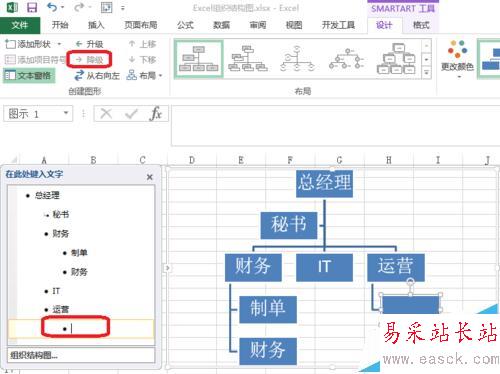
Task: Click the Undo arrow icon
Action: point(52,7)
